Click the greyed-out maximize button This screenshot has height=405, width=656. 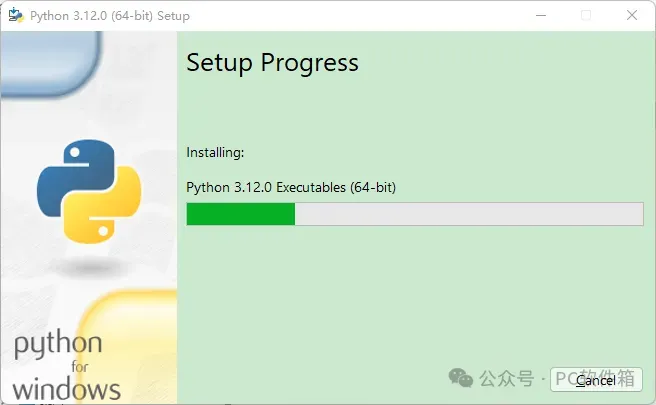[x=586, y=16]
